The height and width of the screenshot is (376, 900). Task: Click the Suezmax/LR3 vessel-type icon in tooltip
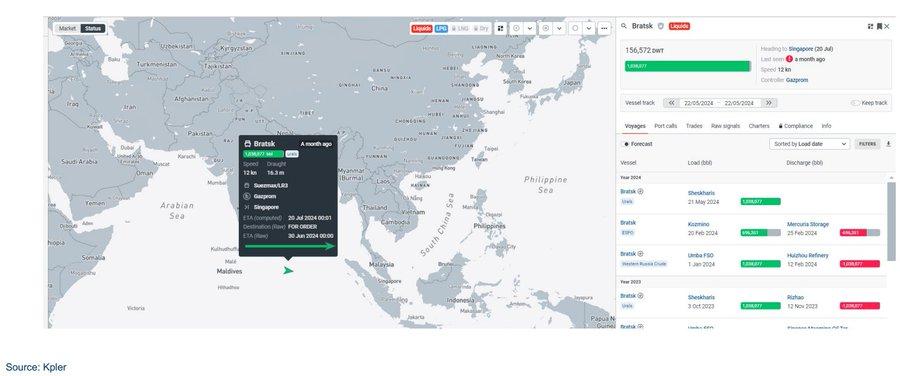(x=247, y=186)
